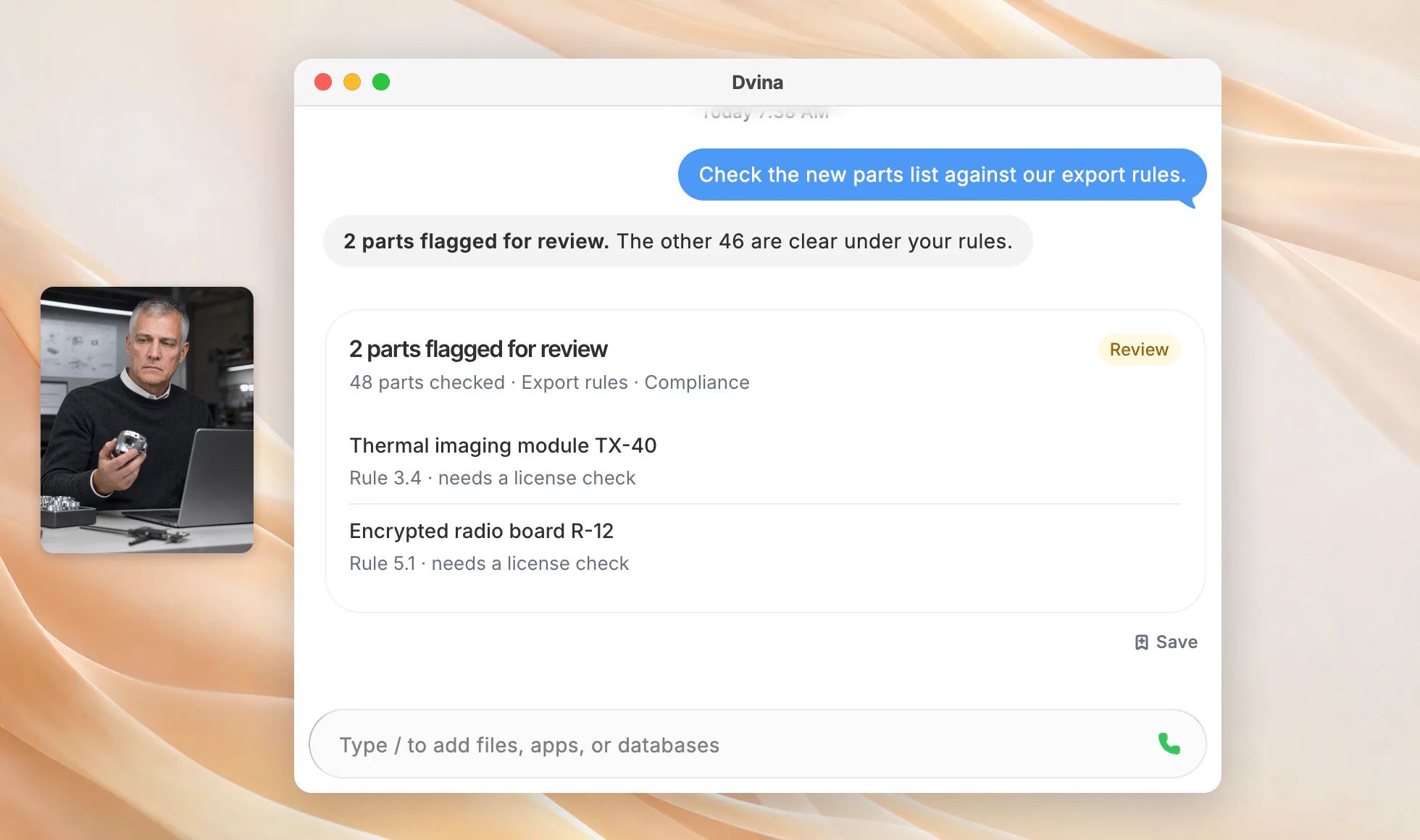This screenshot has width=1420, height=840.
Task: Open the Thermal imaging module TX-40 row
Action: point(764,461)
